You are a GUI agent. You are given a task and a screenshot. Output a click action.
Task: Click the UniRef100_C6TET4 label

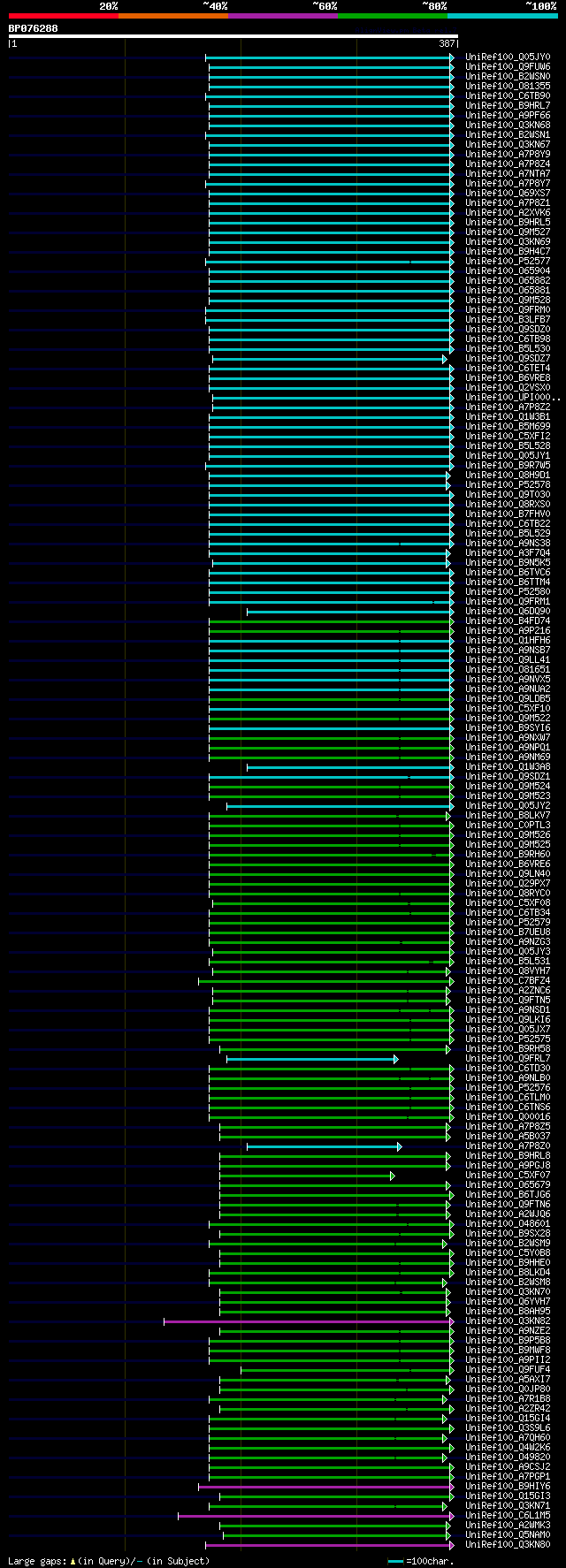(508, 369)
